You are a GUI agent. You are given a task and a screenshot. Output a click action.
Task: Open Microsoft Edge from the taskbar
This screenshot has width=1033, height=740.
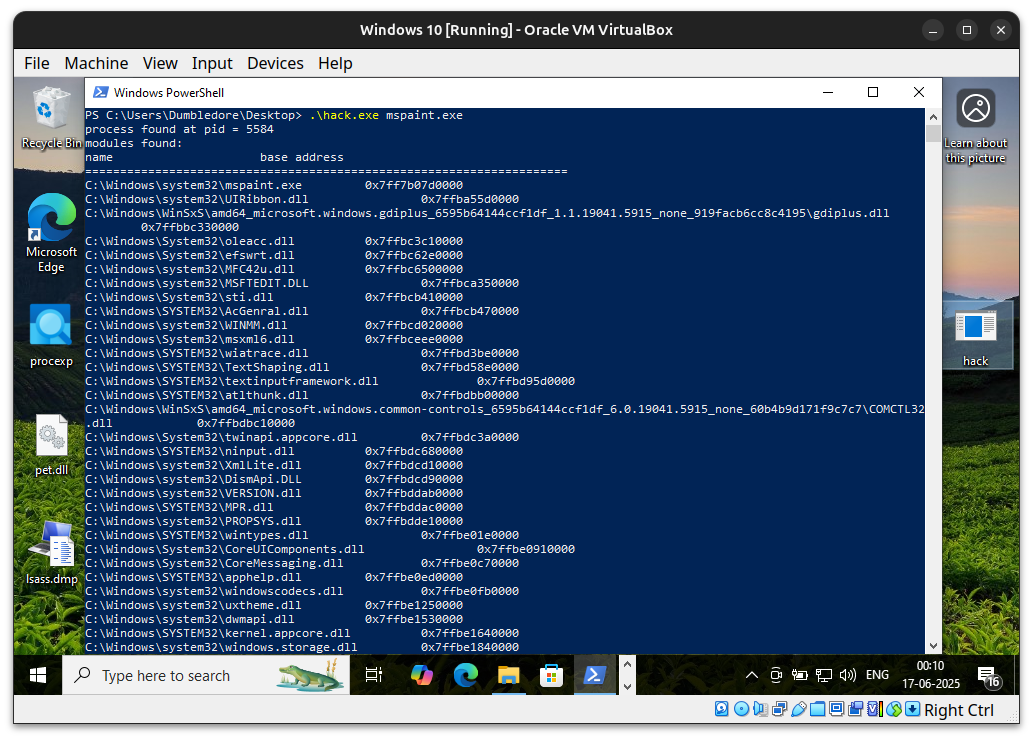466,675
